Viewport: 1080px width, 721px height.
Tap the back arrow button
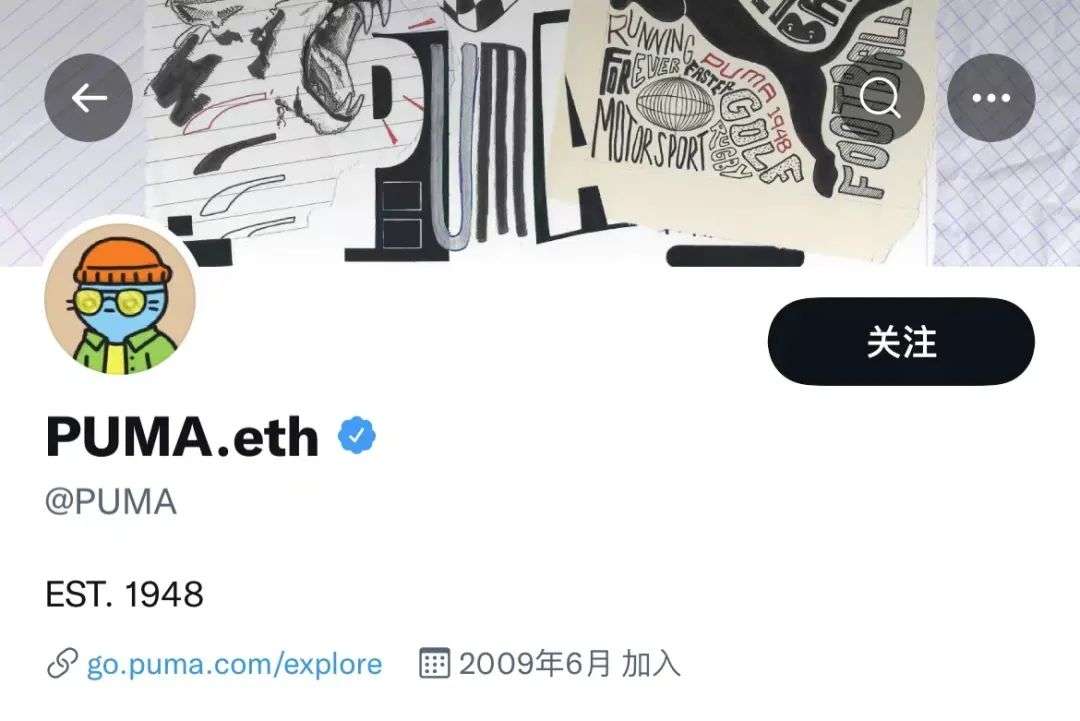coord(88,98)
